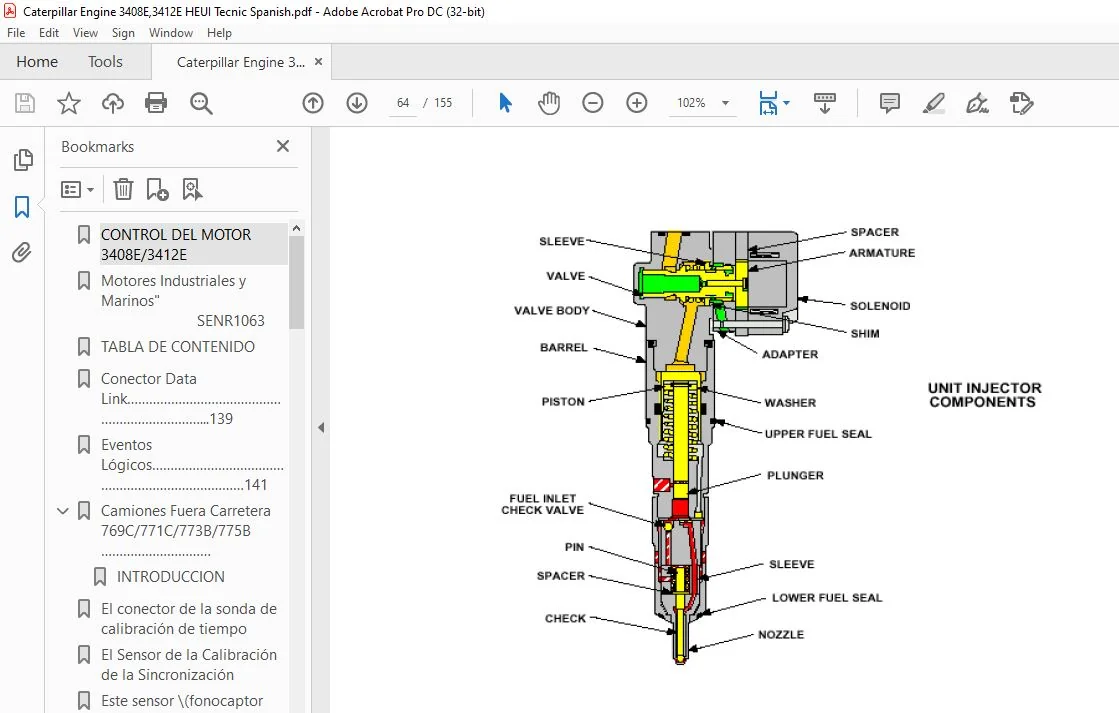Close the Caterpillar Engine document tab
Image resolution: width=1119 pixels, height=713 pixels.
pos(318,62)
